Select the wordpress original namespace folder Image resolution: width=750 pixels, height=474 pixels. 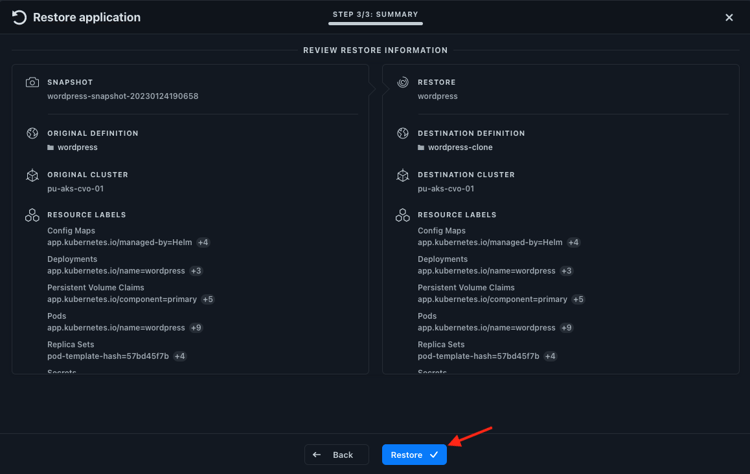[x=77, y=147]
